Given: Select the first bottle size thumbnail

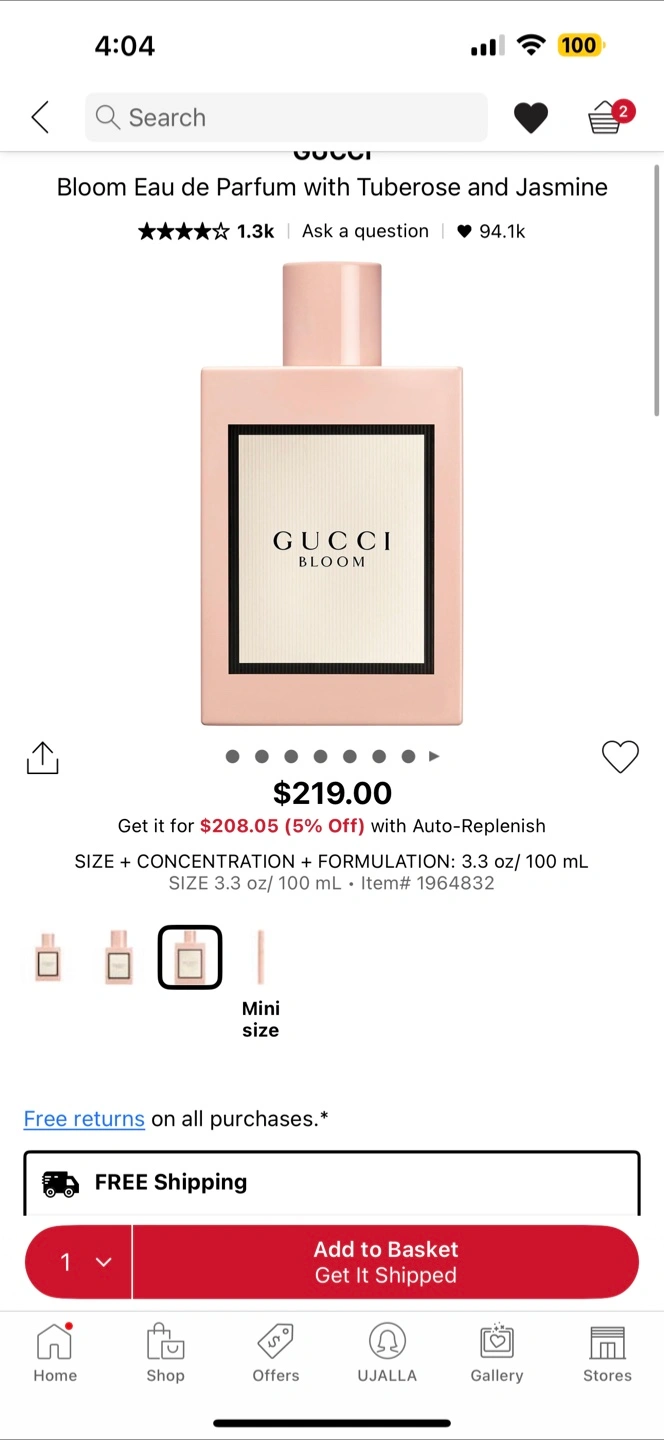Looking at the screenshot, I should pos(47,957).
